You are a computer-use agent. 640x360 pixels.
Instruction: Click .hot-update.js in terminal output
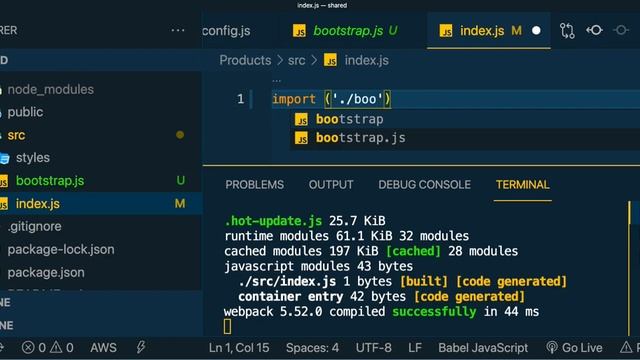[273, 221]
